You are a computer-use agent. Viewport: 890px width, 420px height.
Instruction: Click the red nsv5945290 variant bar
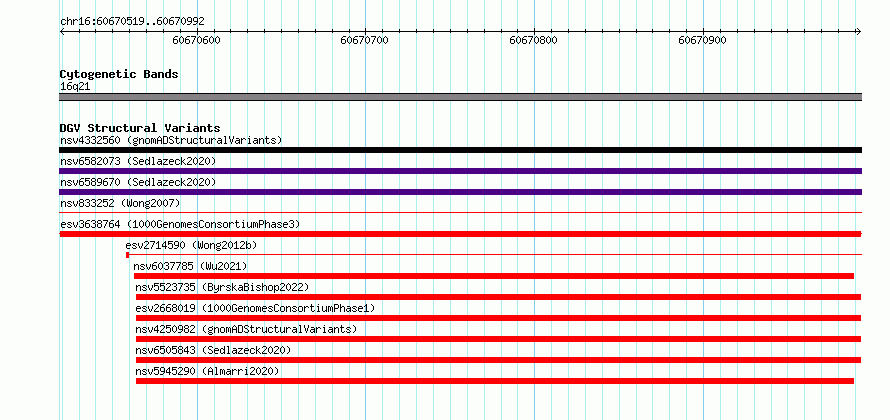coord(494,381)
